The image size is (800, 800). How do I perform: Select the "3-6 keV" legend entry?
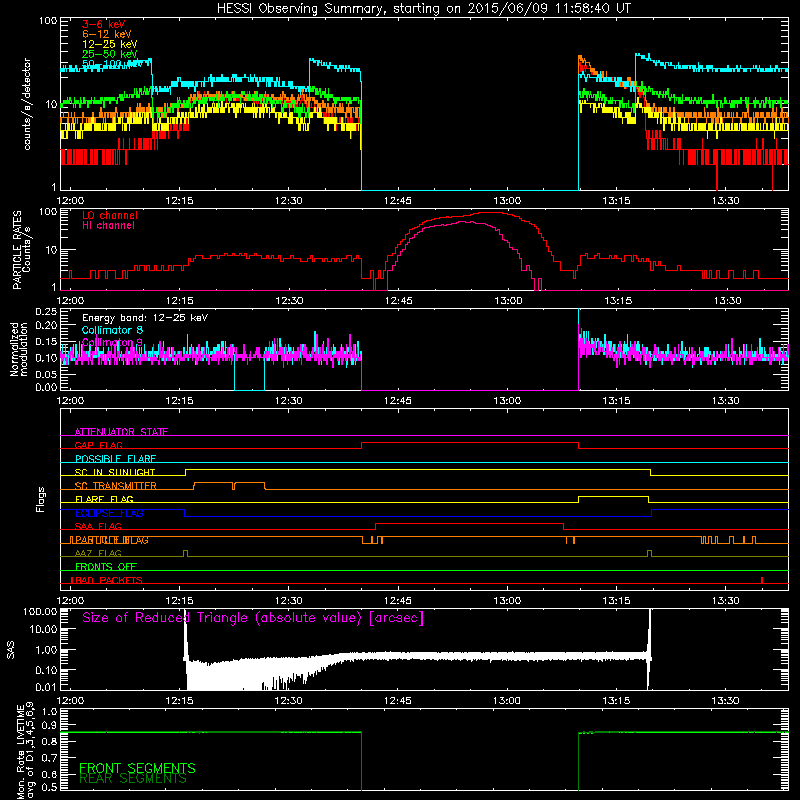point(104,24)
